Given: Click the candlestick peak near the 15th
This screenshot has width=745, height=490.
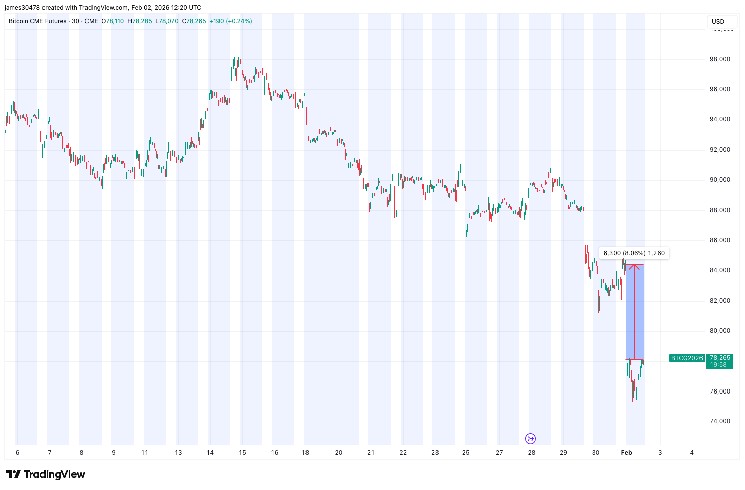Looking at the screenshot, I should tap(236, 62).
